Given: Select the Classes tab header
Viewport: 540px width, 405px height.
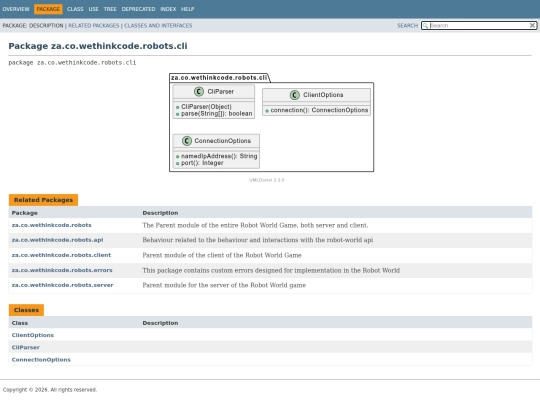Looking at the screenshot, I should tap(26, 310).
